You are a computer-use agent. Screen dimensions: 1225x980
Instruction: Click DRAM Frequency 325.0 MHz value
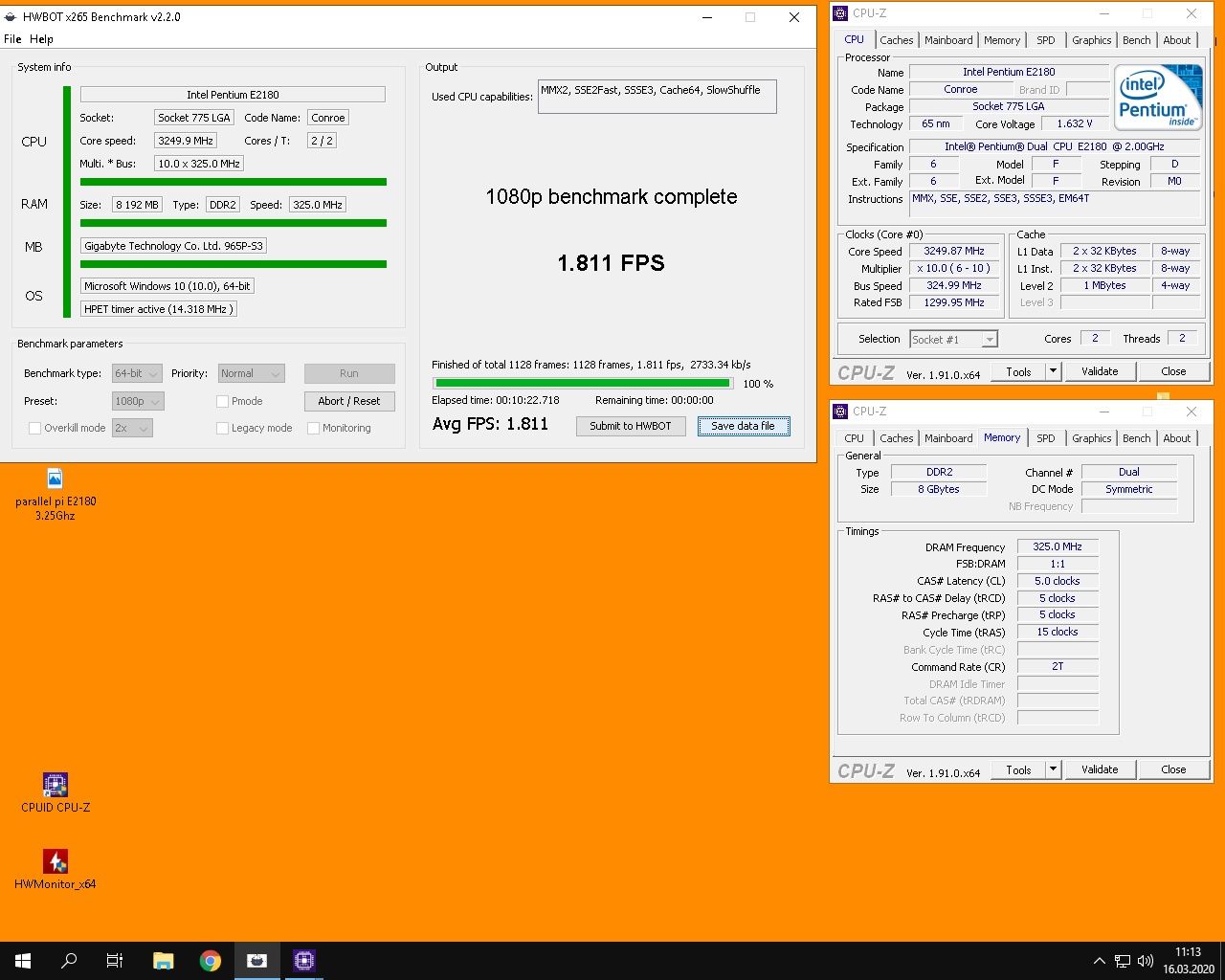[1058, 546]
